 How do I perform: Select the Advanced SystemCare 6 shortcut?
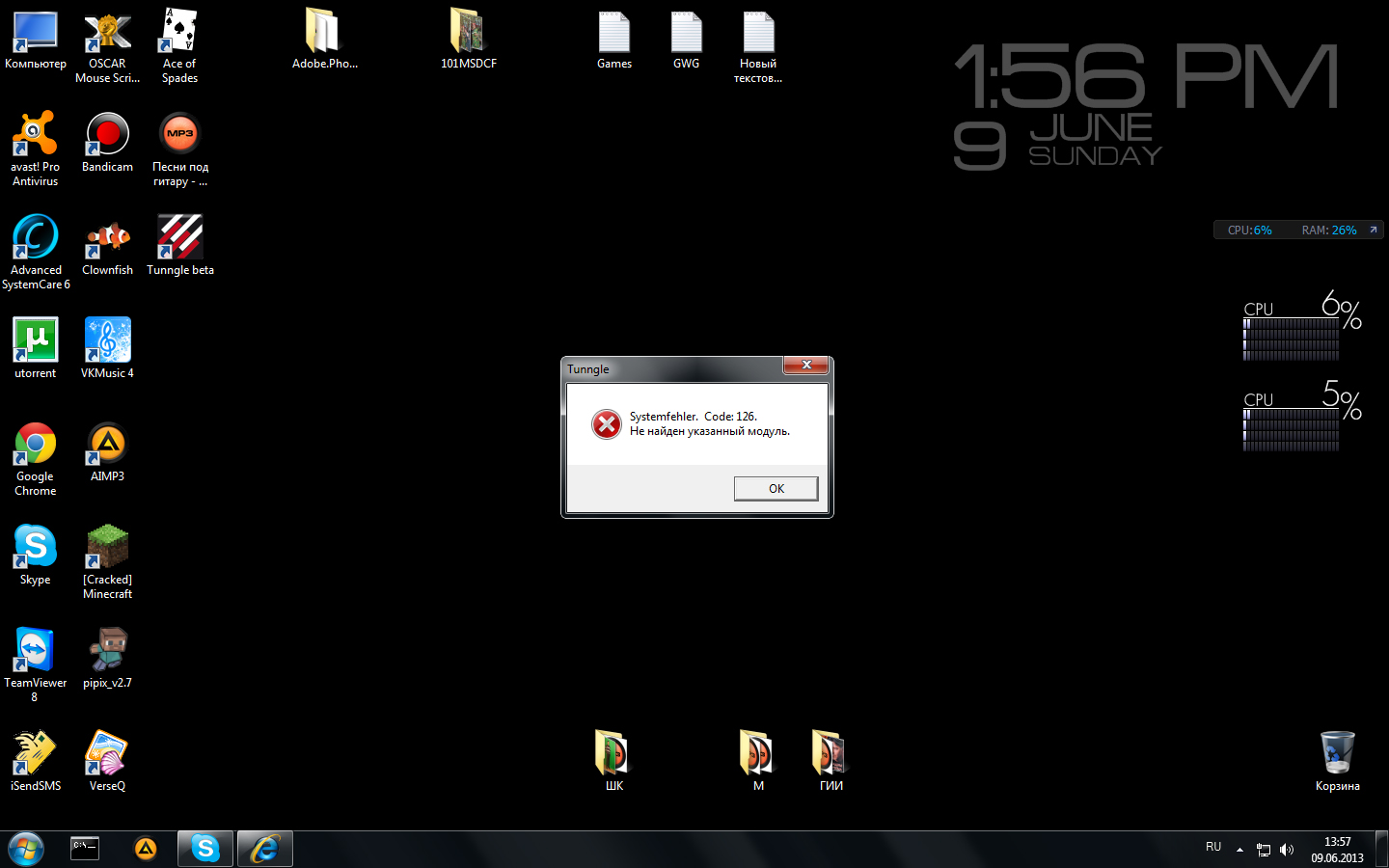tap(36, 254)
